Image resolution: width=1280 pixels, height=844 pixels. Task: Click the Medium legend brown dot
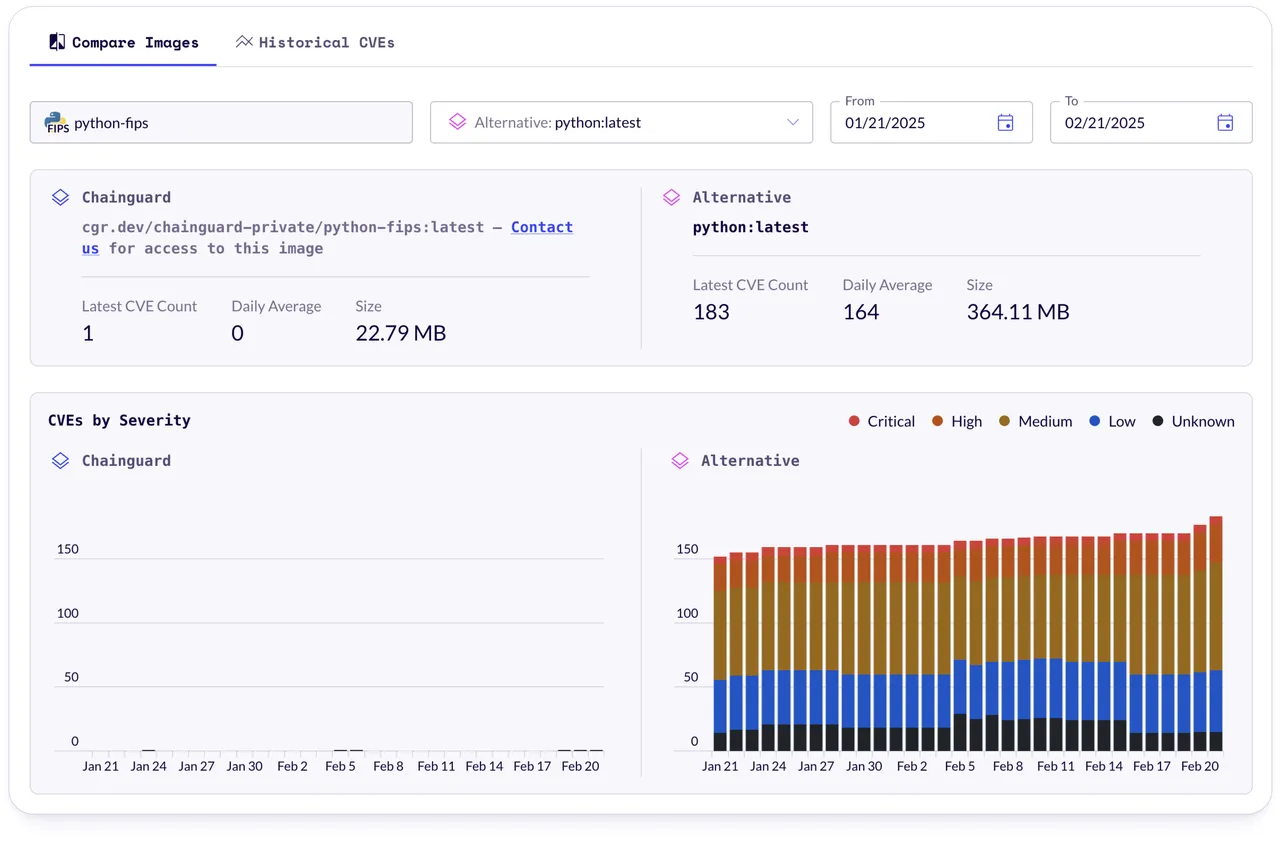click(x=1005, y=421)
